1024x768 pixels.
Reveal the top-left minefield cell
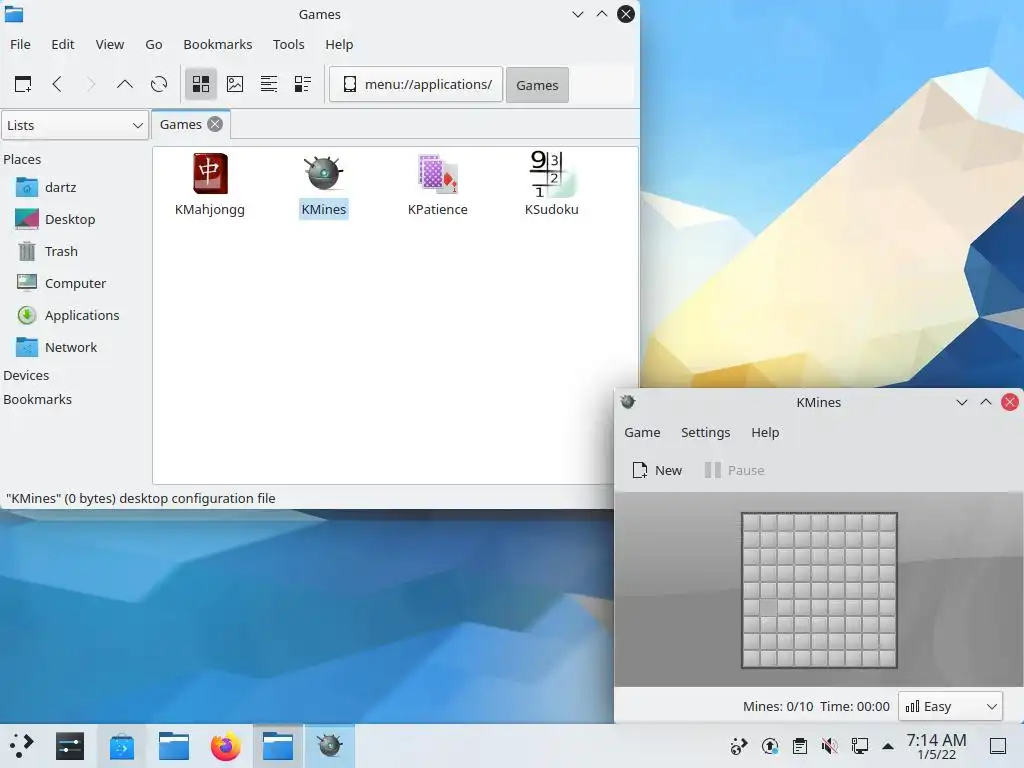coord(752,522)
